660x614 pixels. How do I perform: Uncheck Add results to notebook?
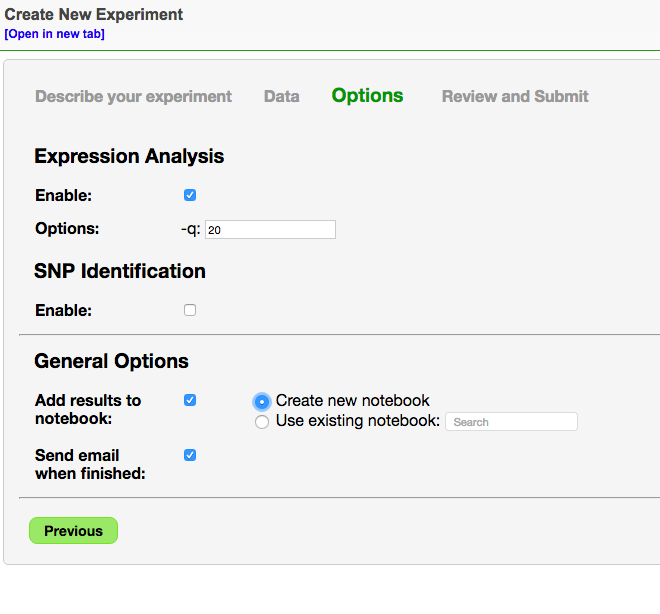[190, 400]
